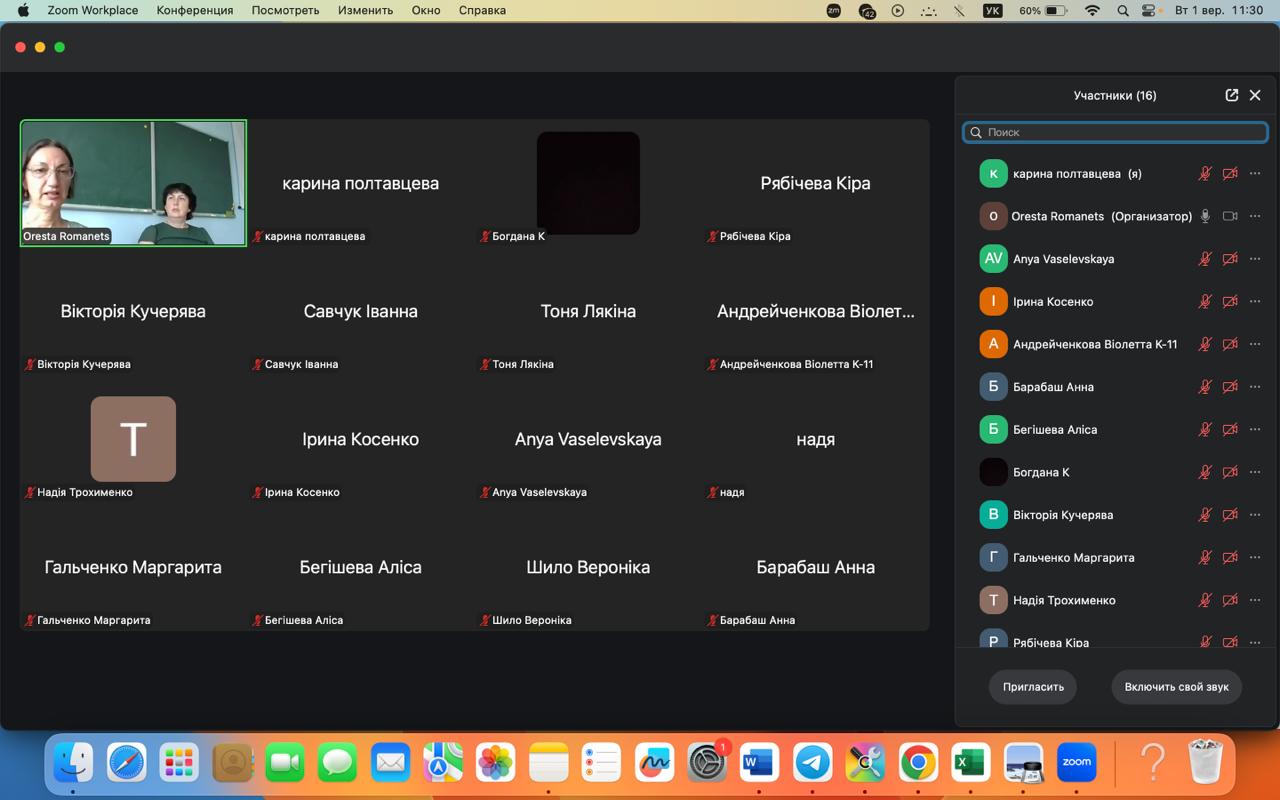Click Богдана К avatar in participants list
Viewport: 1280px width, 800px height.
click(x=993, y=472)
